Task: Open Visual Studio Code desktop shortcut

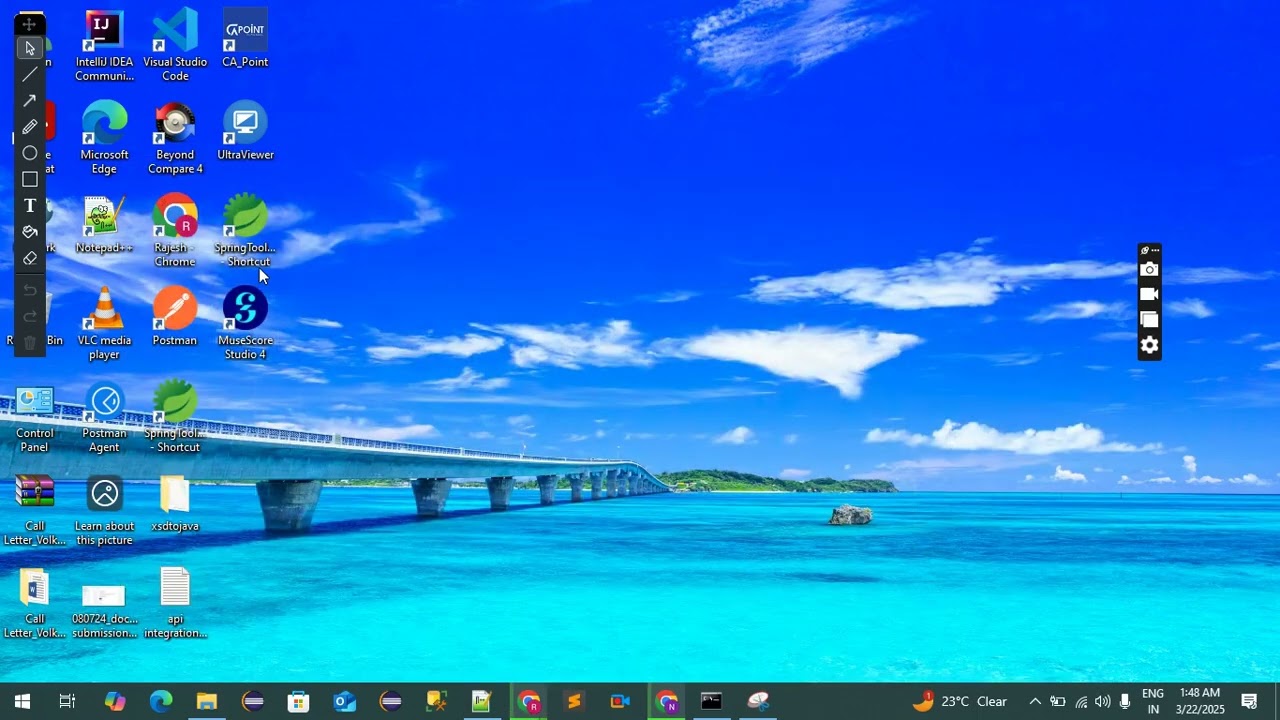Action: click(x=175, y=46)
